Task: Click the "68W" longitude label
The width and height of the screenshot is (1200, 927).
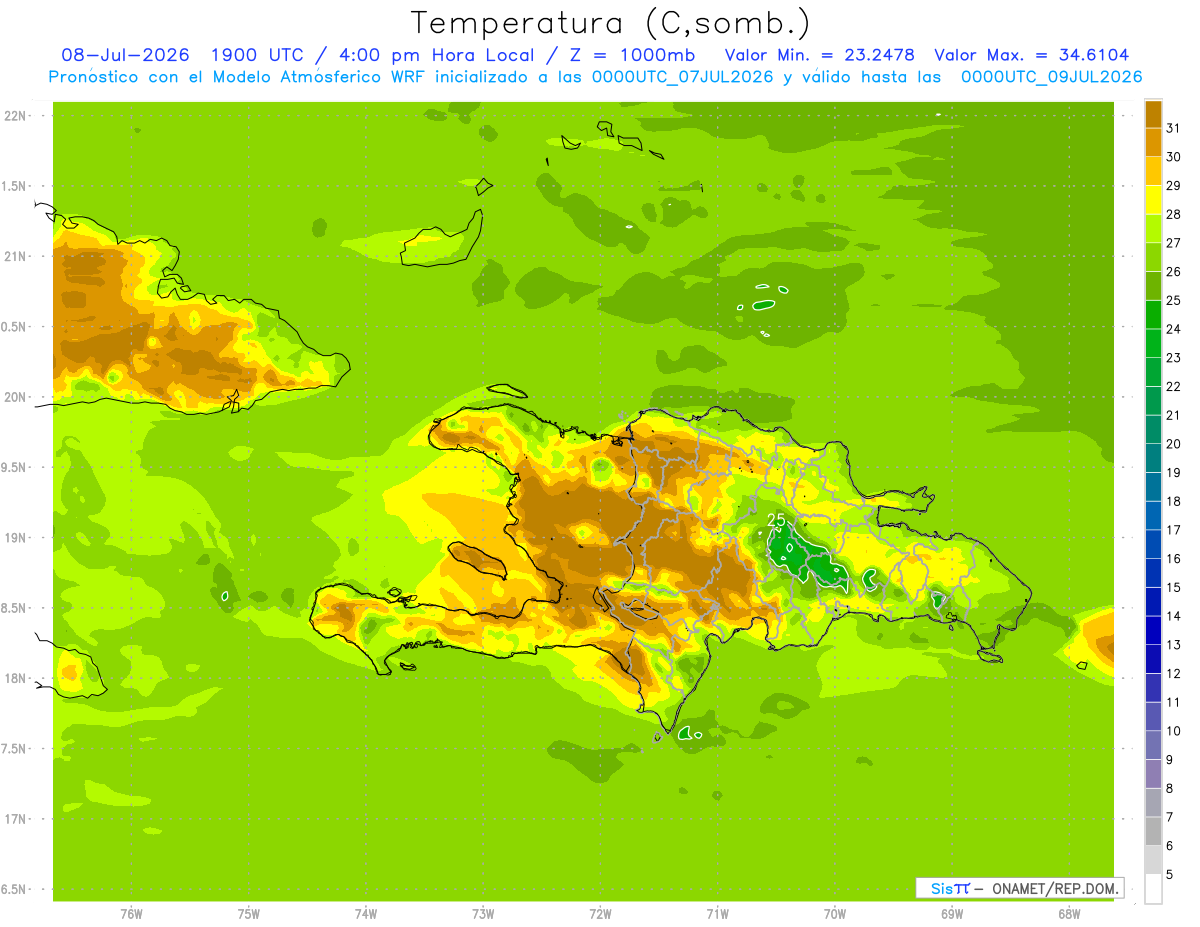Action: pos(1069,913)
